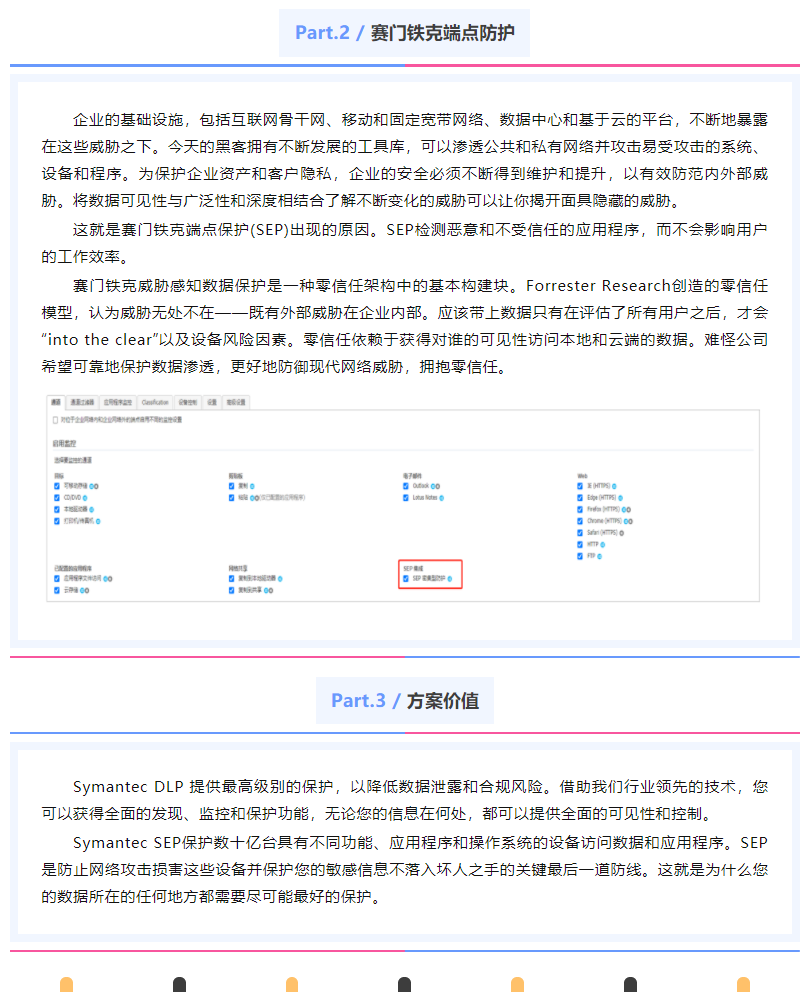Click the blue icon beside 复制到本地驱动器
The height and width of the screenshot is (1001, 810).
click(280, 579)
